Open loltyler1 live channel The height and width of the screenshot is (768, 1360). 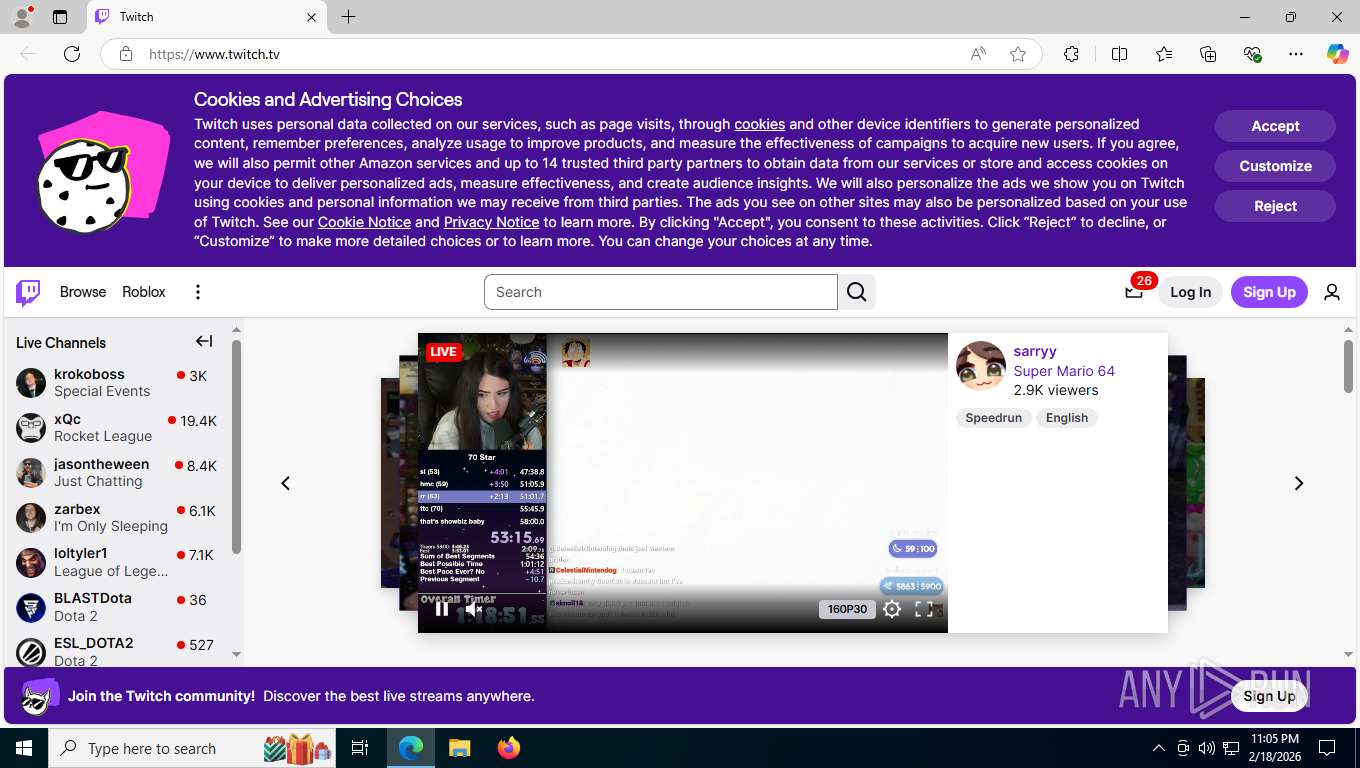coord(116,562)
